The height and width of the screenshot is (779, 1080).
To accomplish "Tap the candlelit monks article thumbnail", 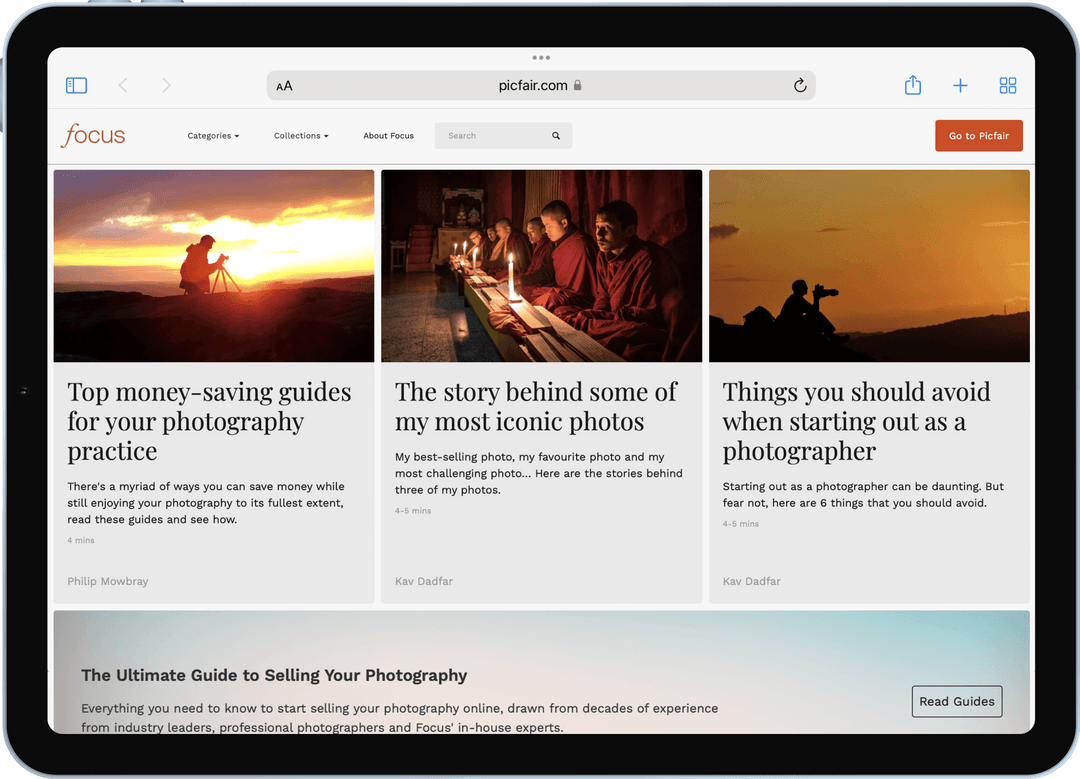I will click(541, 265).
